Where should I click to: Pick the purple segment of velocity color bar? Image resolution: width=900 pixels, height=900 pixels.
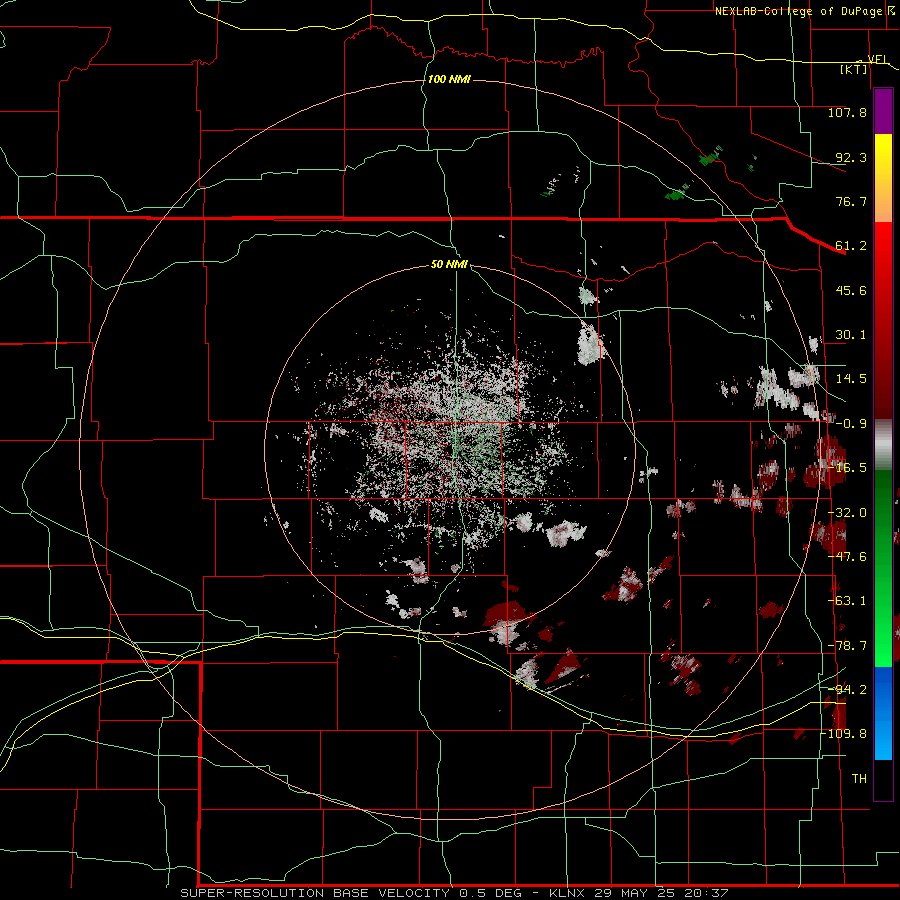883,111
